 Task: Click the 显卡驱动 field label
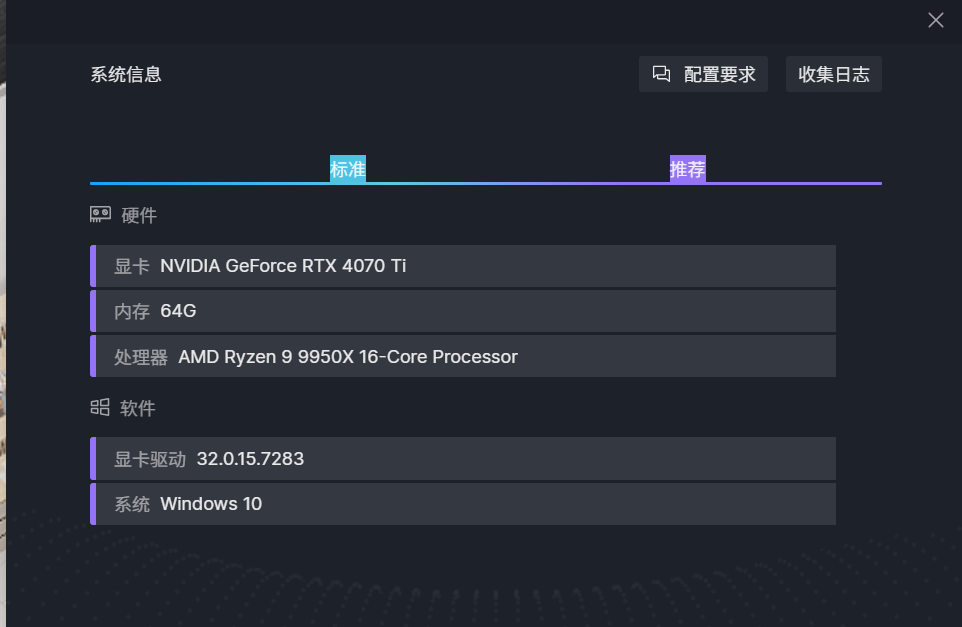[149, 459]
